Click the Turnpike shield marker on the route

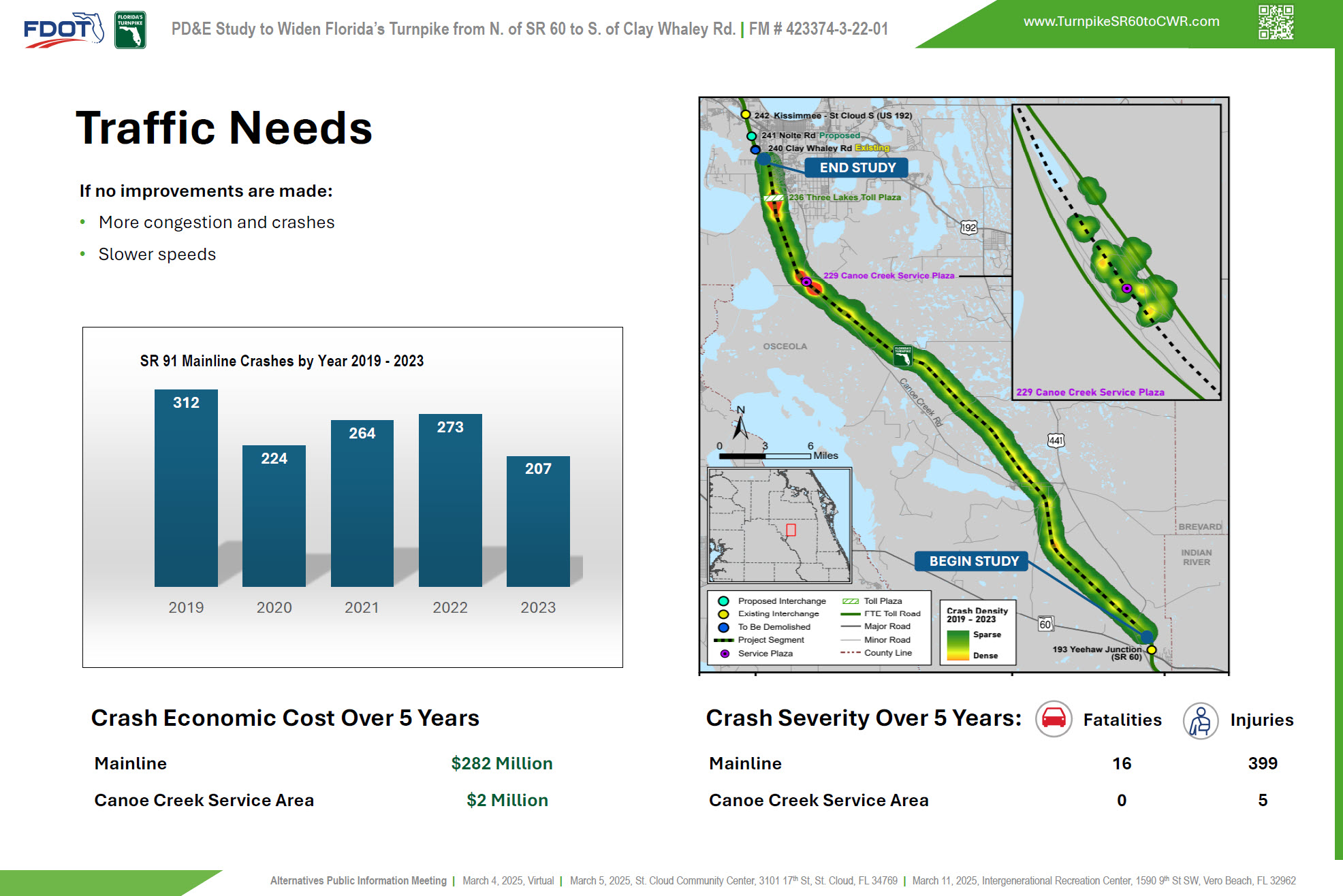pos(902,355)
